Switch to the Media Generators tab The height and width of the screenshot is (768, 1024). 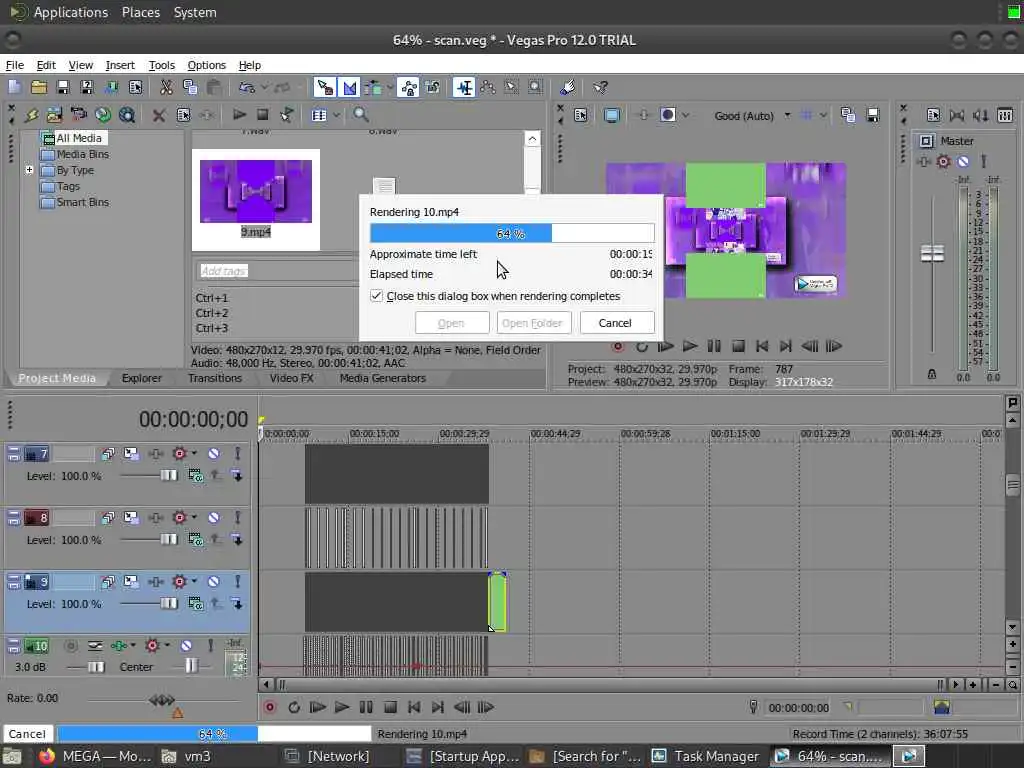click(383, 378)
